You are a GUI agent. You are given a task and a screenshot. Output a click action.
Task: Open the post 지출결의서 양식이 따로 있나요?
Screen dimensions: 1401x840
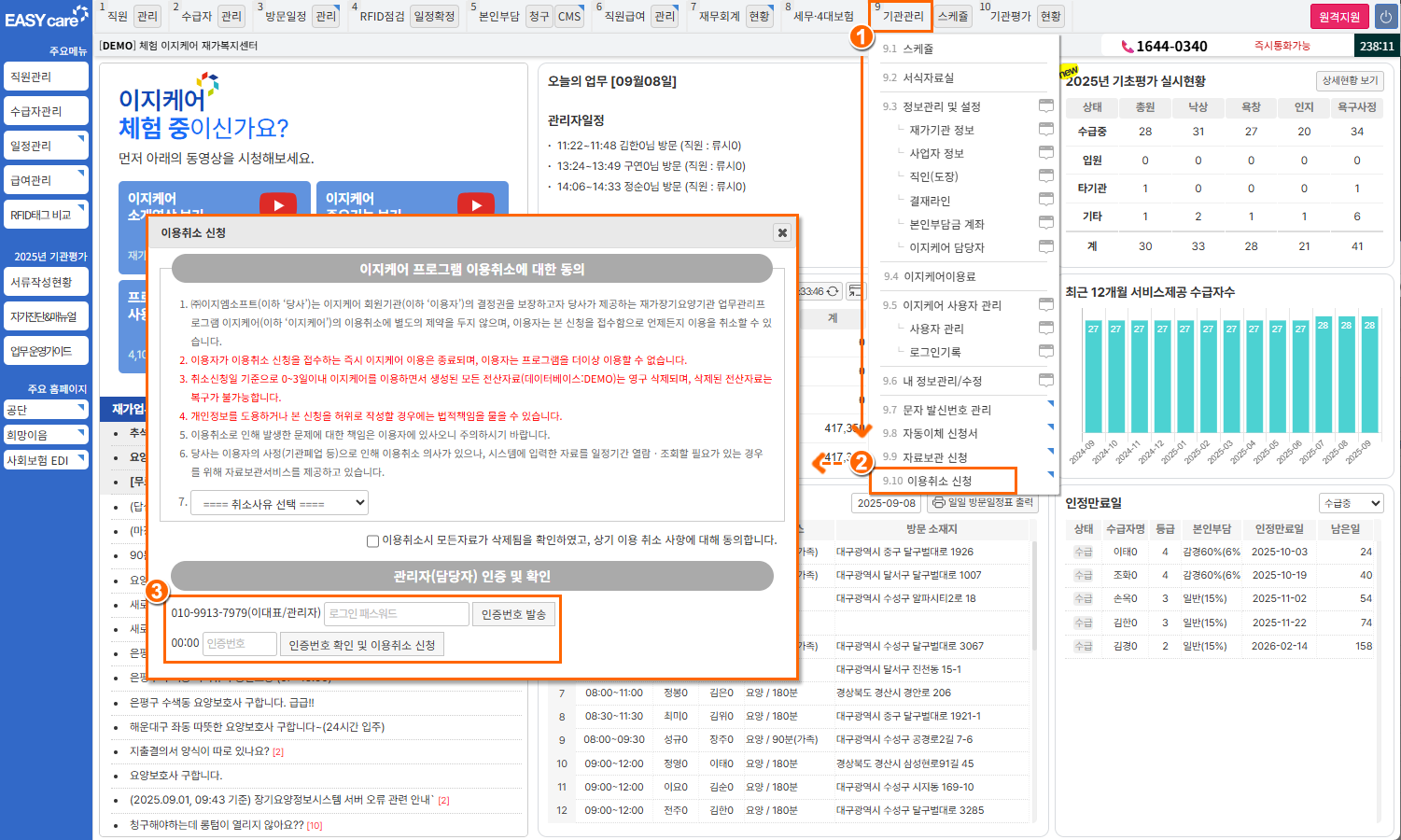[200, 751]
